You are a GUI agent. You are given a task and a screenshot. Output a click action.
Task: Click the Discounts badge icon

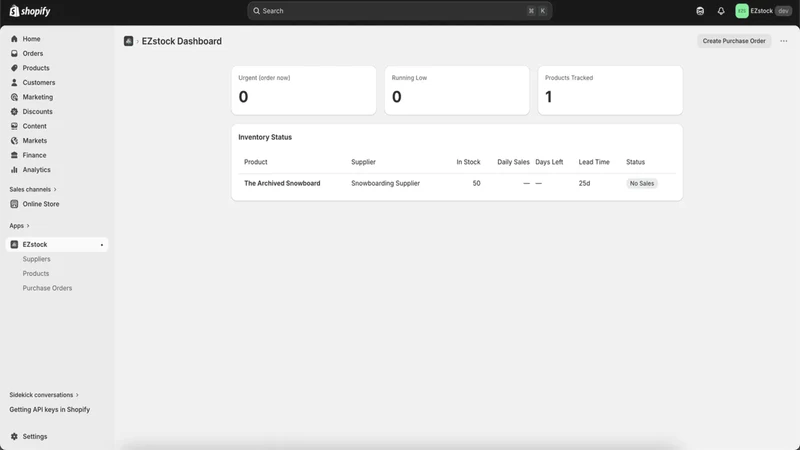[x=14, y=112]
